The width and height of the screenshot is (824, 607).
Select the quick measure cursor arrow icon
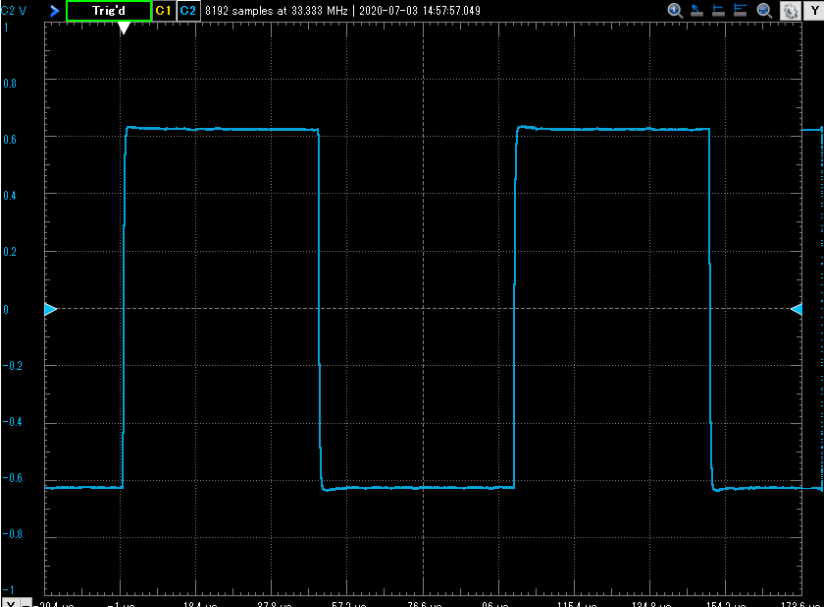pyautogui.click(x=697, y=11)
